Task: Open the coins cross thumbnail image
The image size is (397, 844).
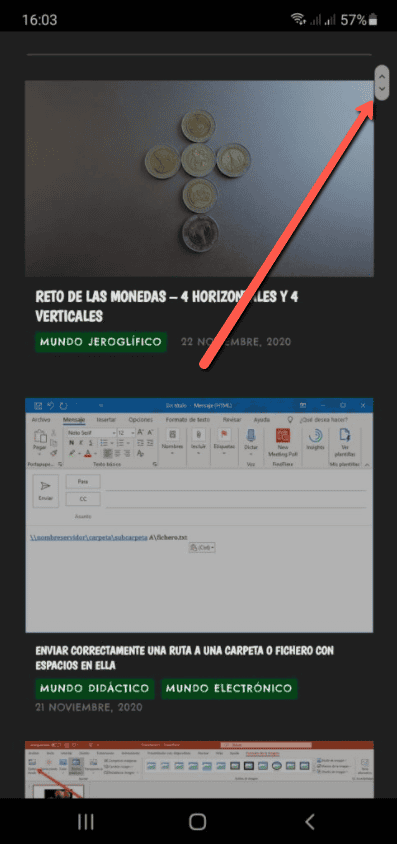Action: tap(199, 179)
